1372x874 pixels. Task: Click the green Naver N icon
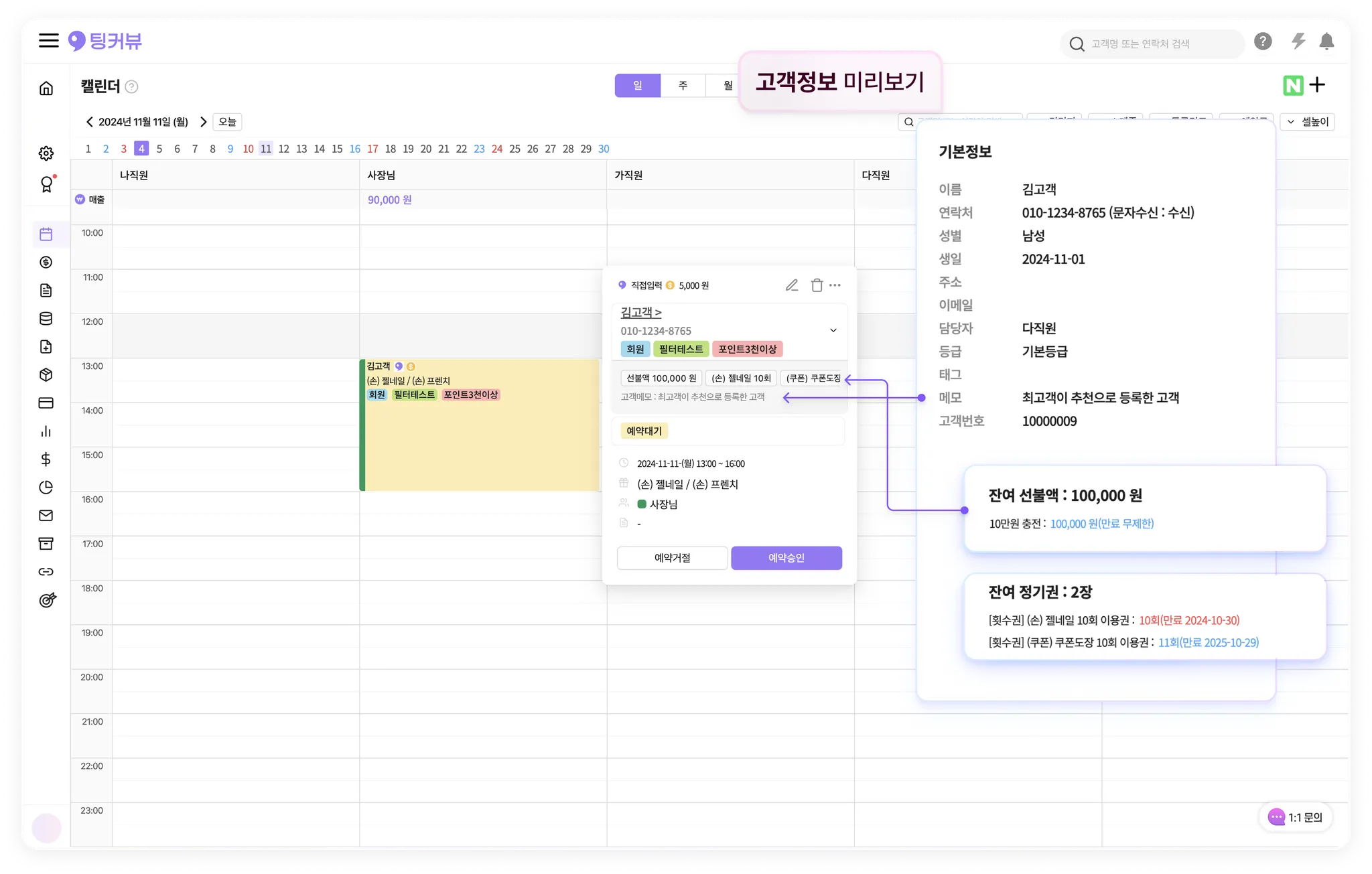(1292, 85)
